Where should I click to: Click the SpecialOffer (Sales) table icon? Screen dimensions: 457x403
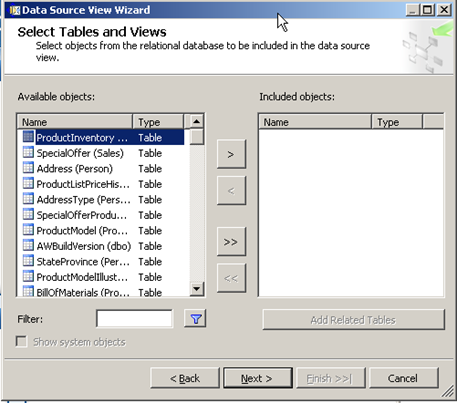click(x=28, y=153)
